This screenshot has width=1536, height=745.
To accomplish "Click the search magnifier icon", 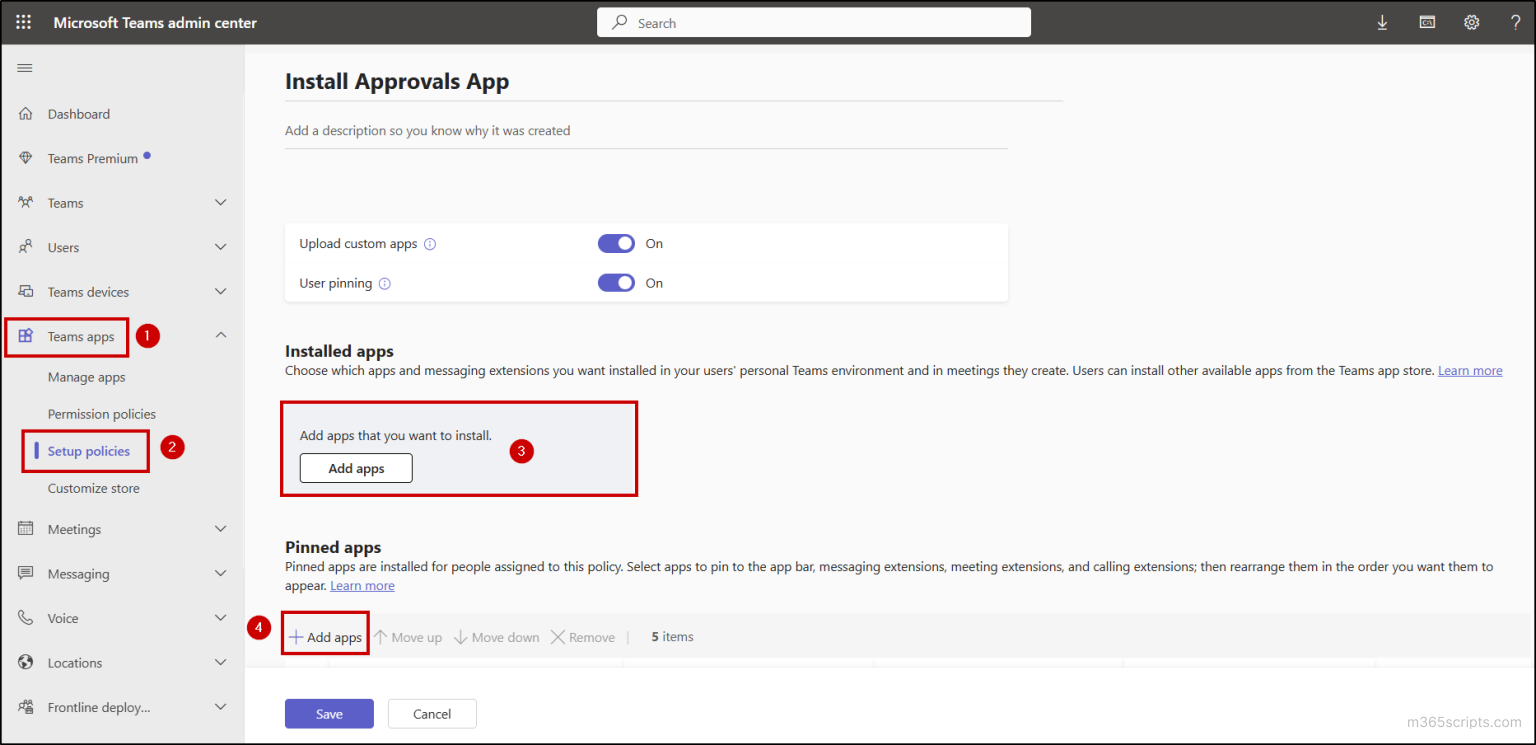I will pos(620,22).
